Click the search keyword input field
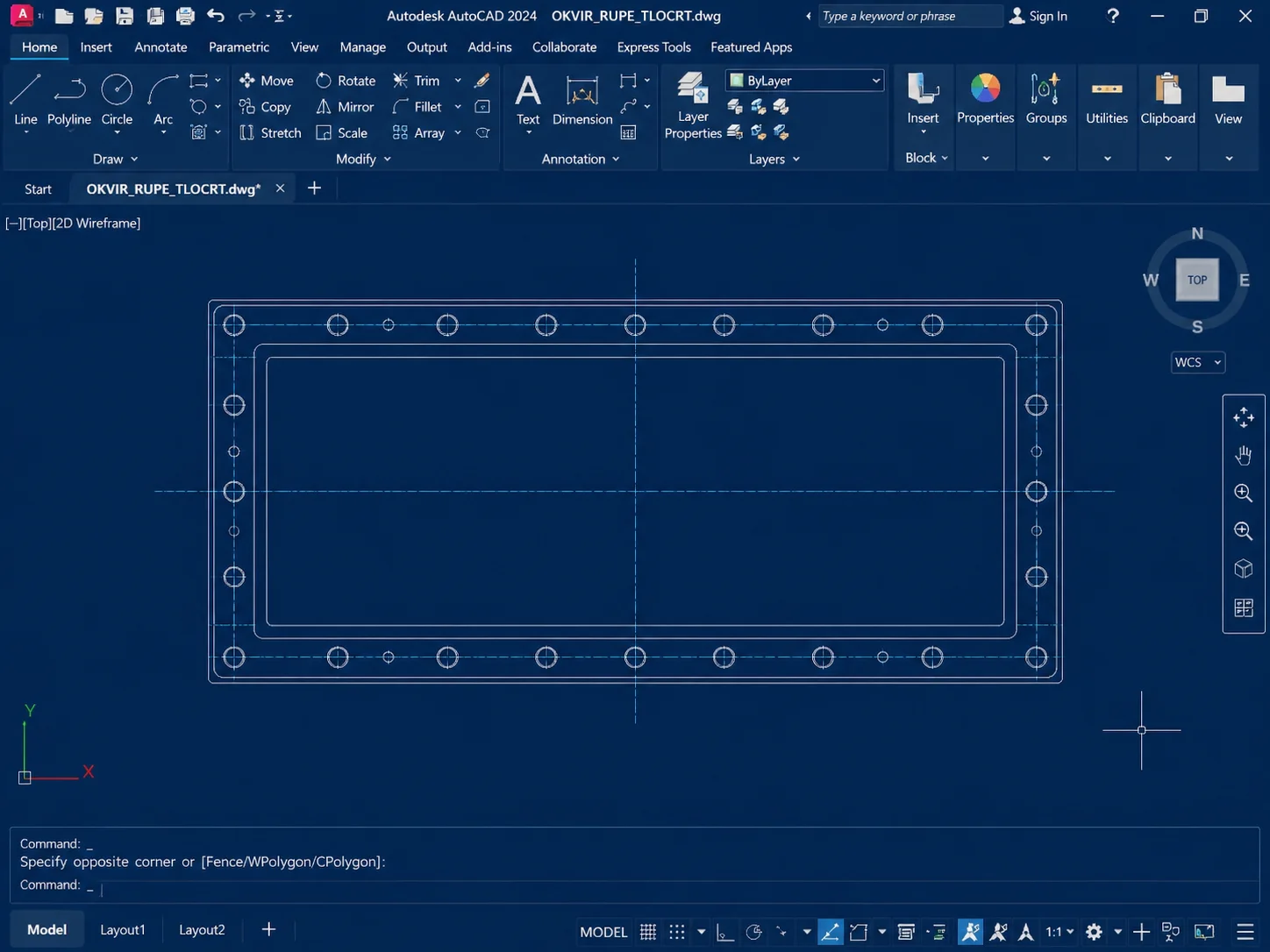Screen dimensions: 1270x952 point(909,16)
